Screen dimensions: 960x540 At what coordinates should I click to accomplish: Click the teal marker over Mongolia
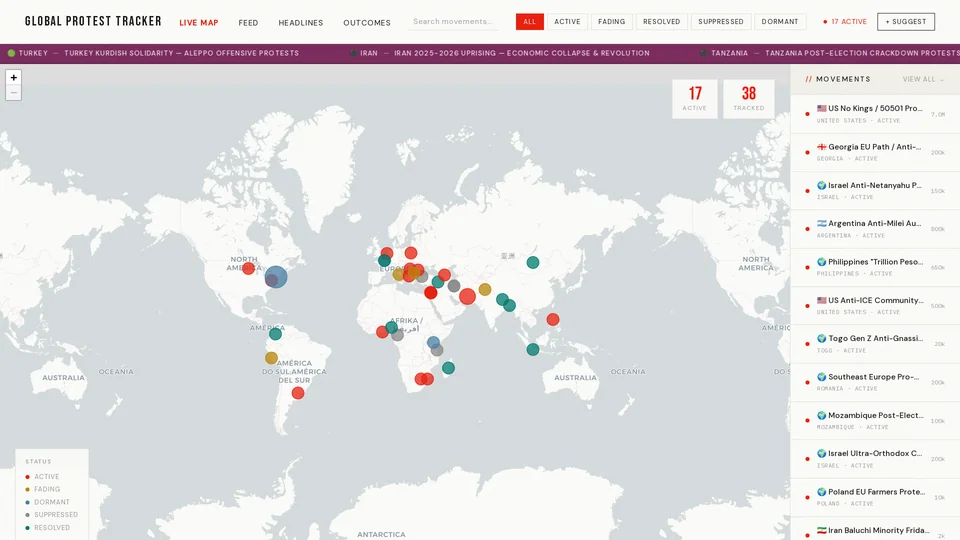(533, 263)
